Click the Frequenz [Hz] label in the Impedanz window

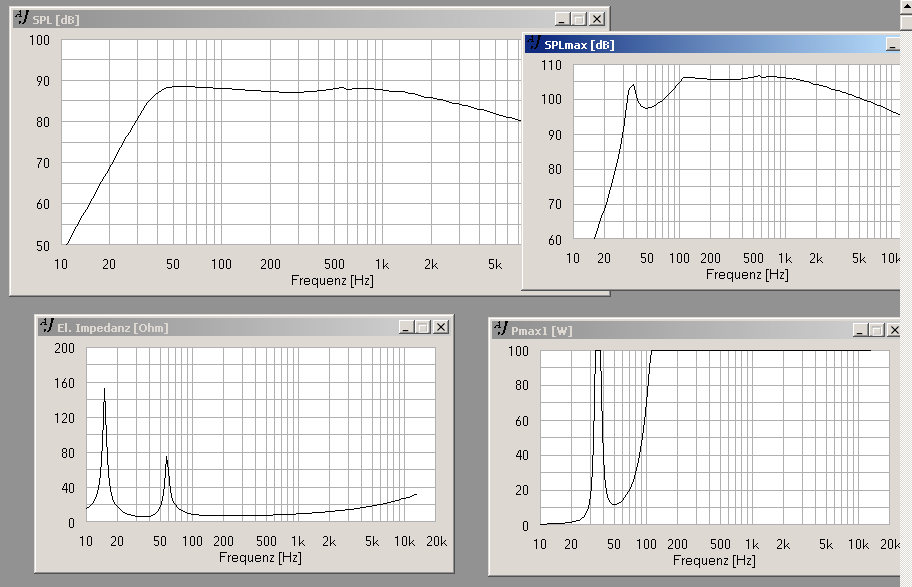[260, 557]
